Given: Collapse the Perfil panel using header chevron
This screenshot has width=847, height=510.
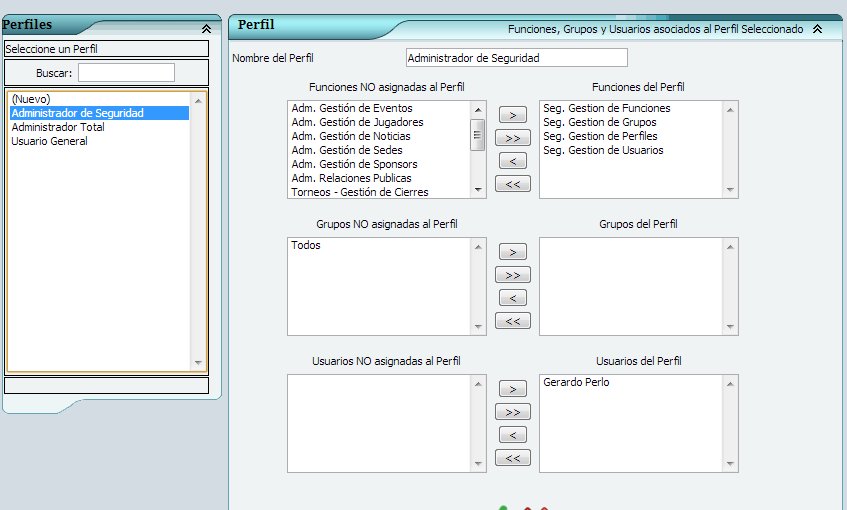Looking at the screenshot, I should tap(817, 29).
